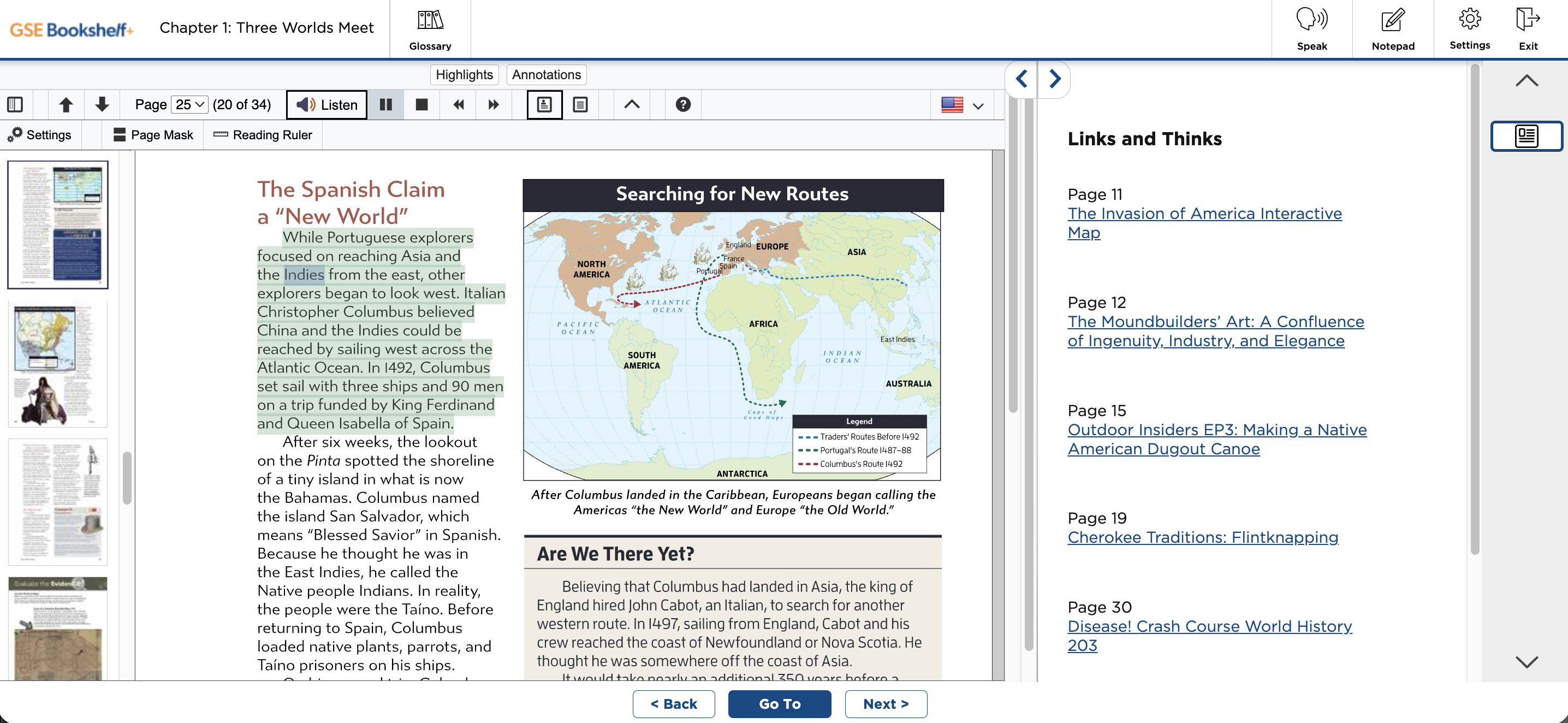Open the US flag language dropdown
Viewport: 1568px width, 723px height.
click(963, 105)
